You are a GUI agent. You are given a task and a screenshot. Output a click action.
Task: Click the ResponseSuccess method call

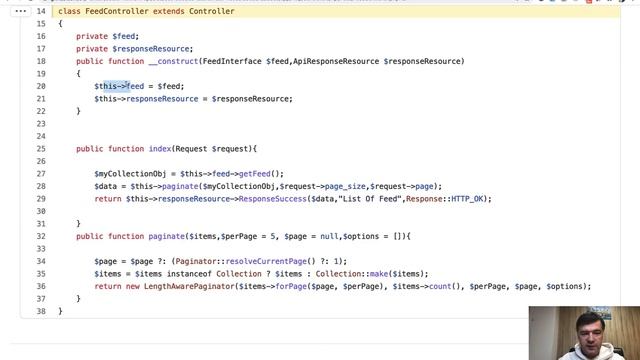click(x=273, y=199)
